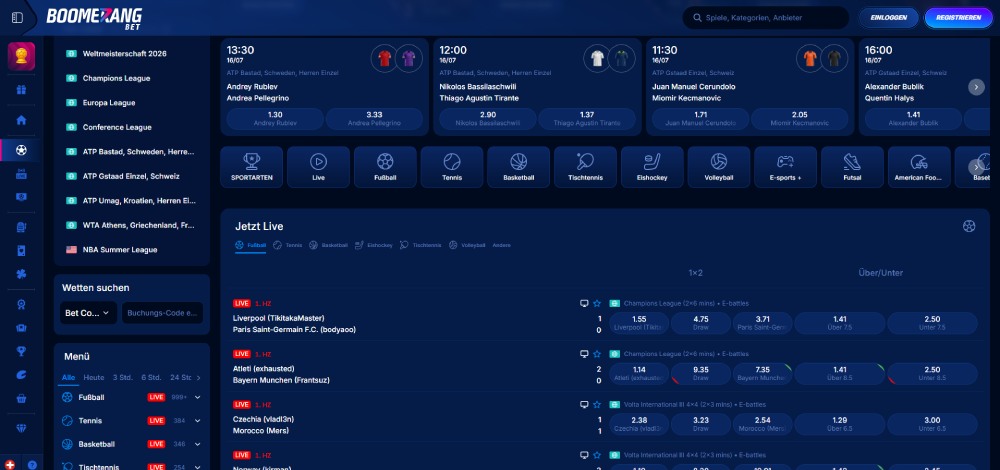
Task: Pick Unter 6.5 at 3.00 odds
Action: (932, 424)
